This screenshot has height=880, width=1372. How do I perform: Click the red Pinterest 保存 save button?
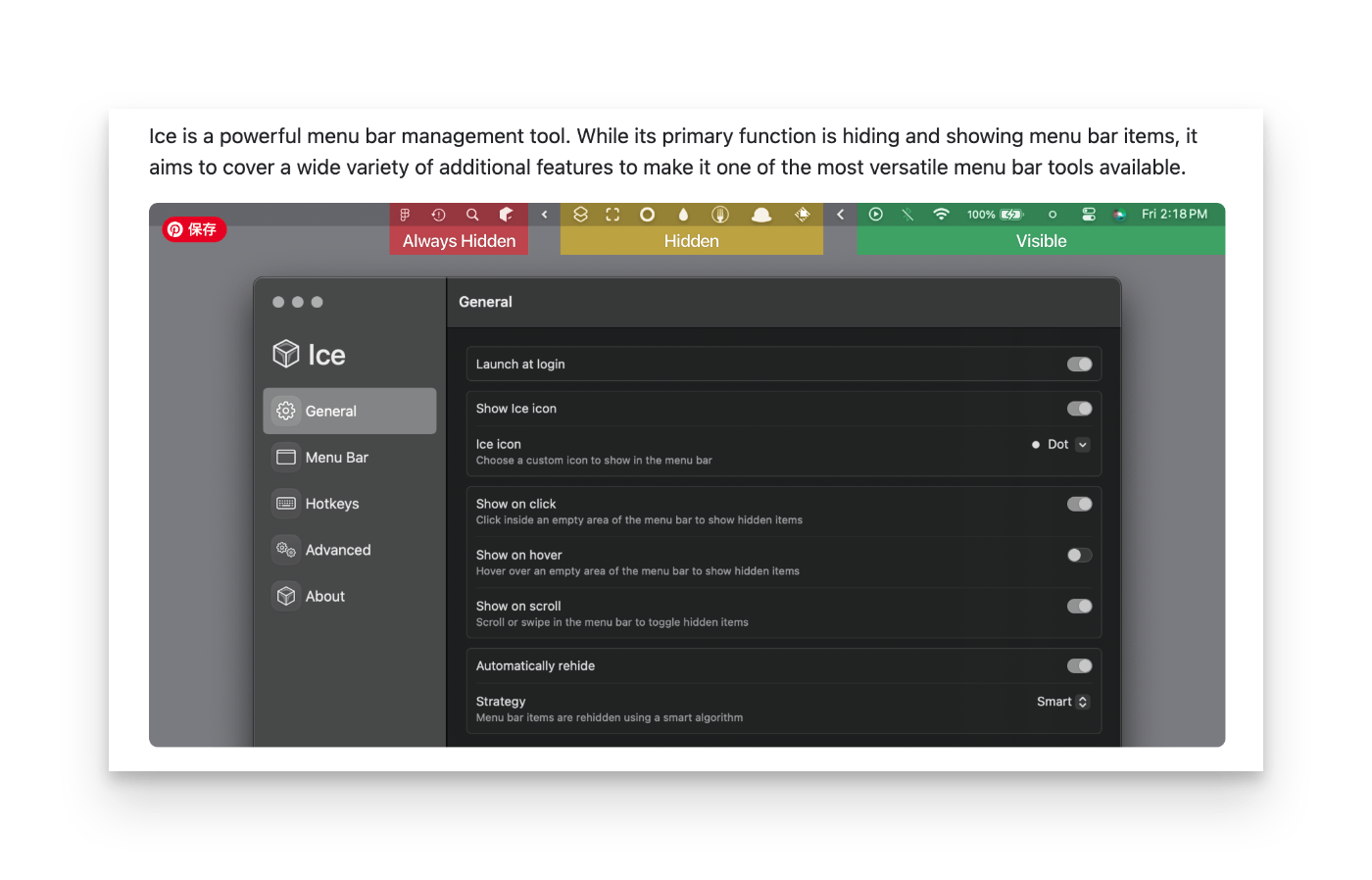click(194, 229)
